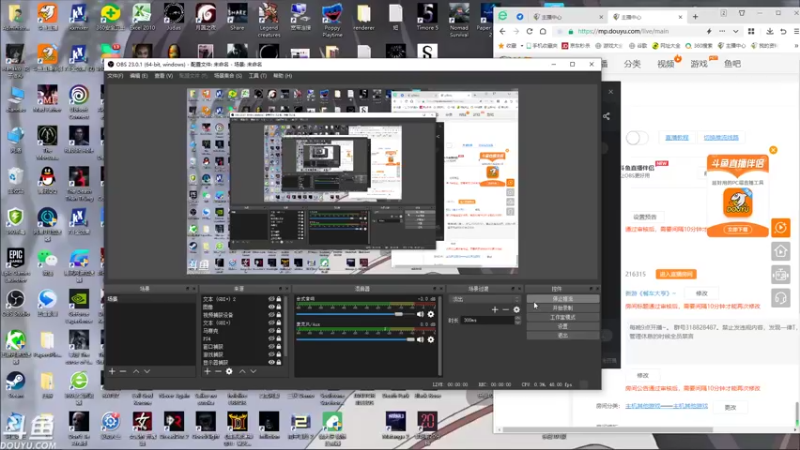The width and height of the screenshot is (800, 450).
Task: Remove the selected source with the Sources panel minus icon
Action: coord(218,371)
